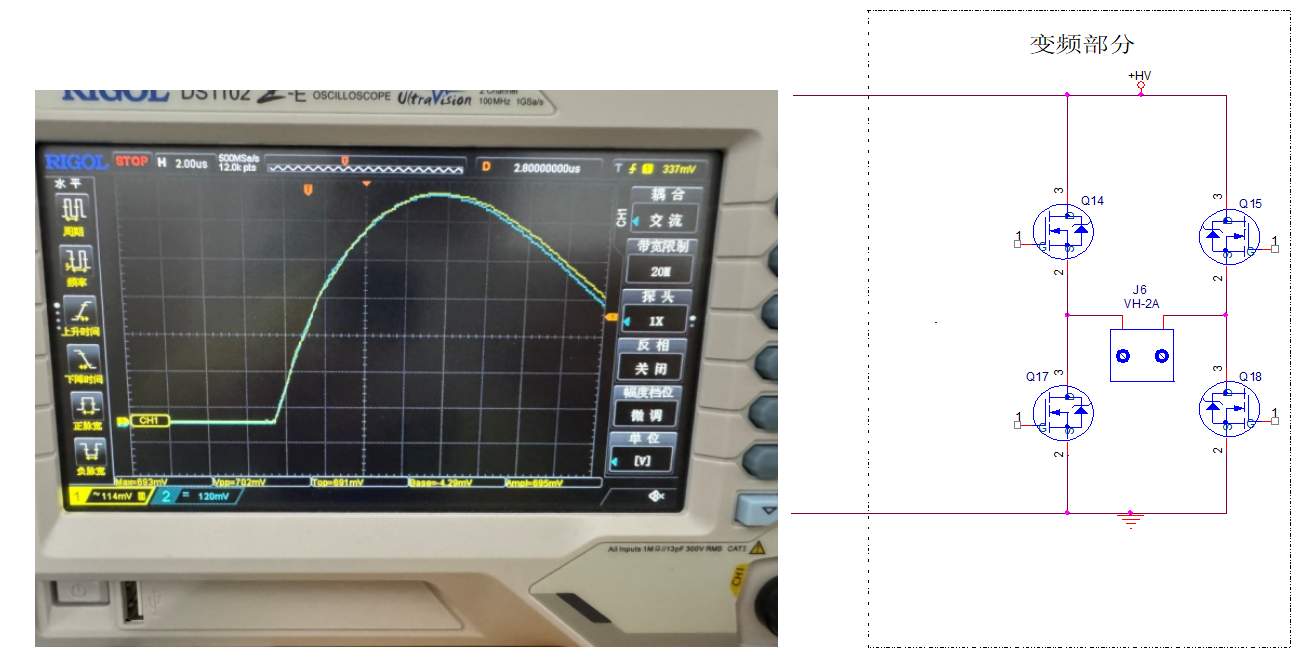Click the J6 VH-2A connector label
Viewport: 1316px width, 666px height.
coord(1140,297)
